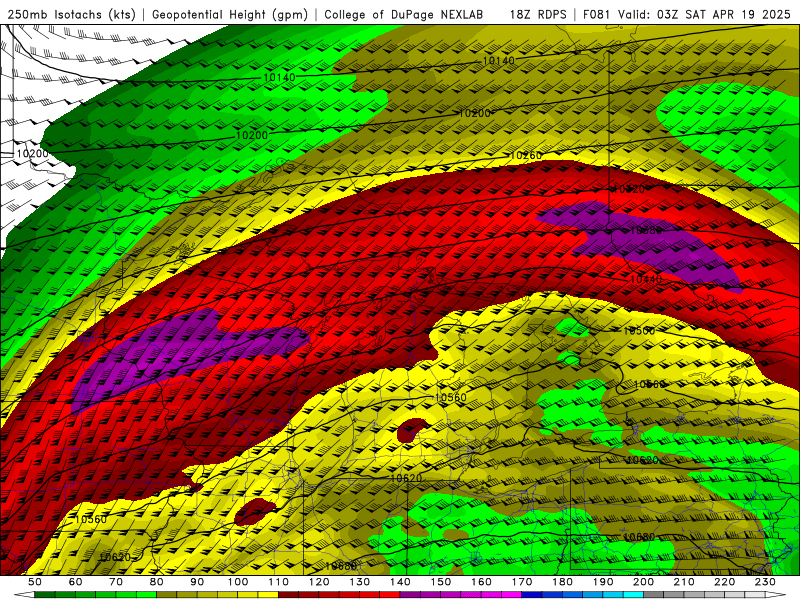
Task: Click the 110 value on color scale
Action: coord(279,582)
